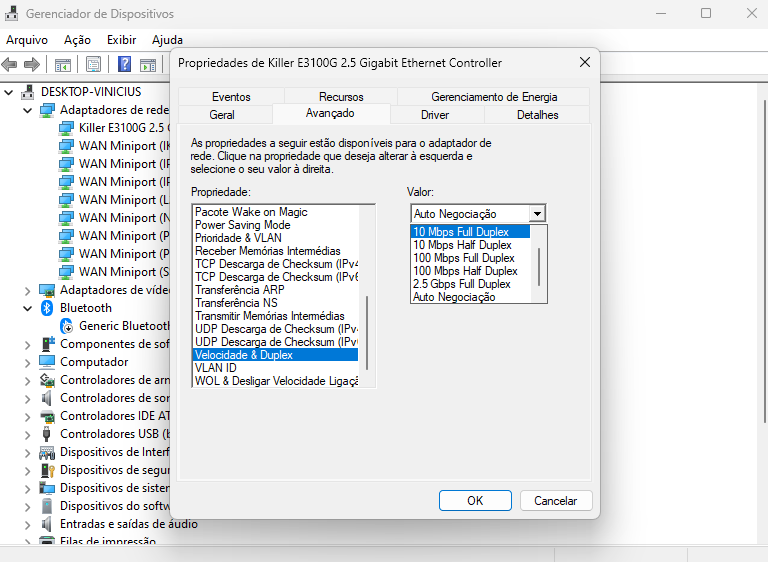This screenshot has height=562, width=768.
Task: Select 100 Mbps Full Duplex value
Action: pyautogui.click(x=471, y=258)
